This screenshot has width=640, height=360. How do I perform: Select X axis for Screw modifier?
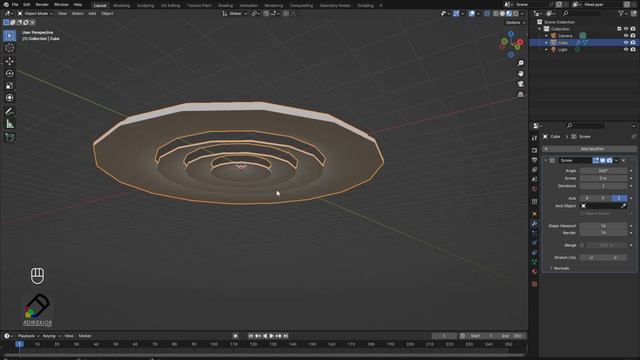click(587, 198)
